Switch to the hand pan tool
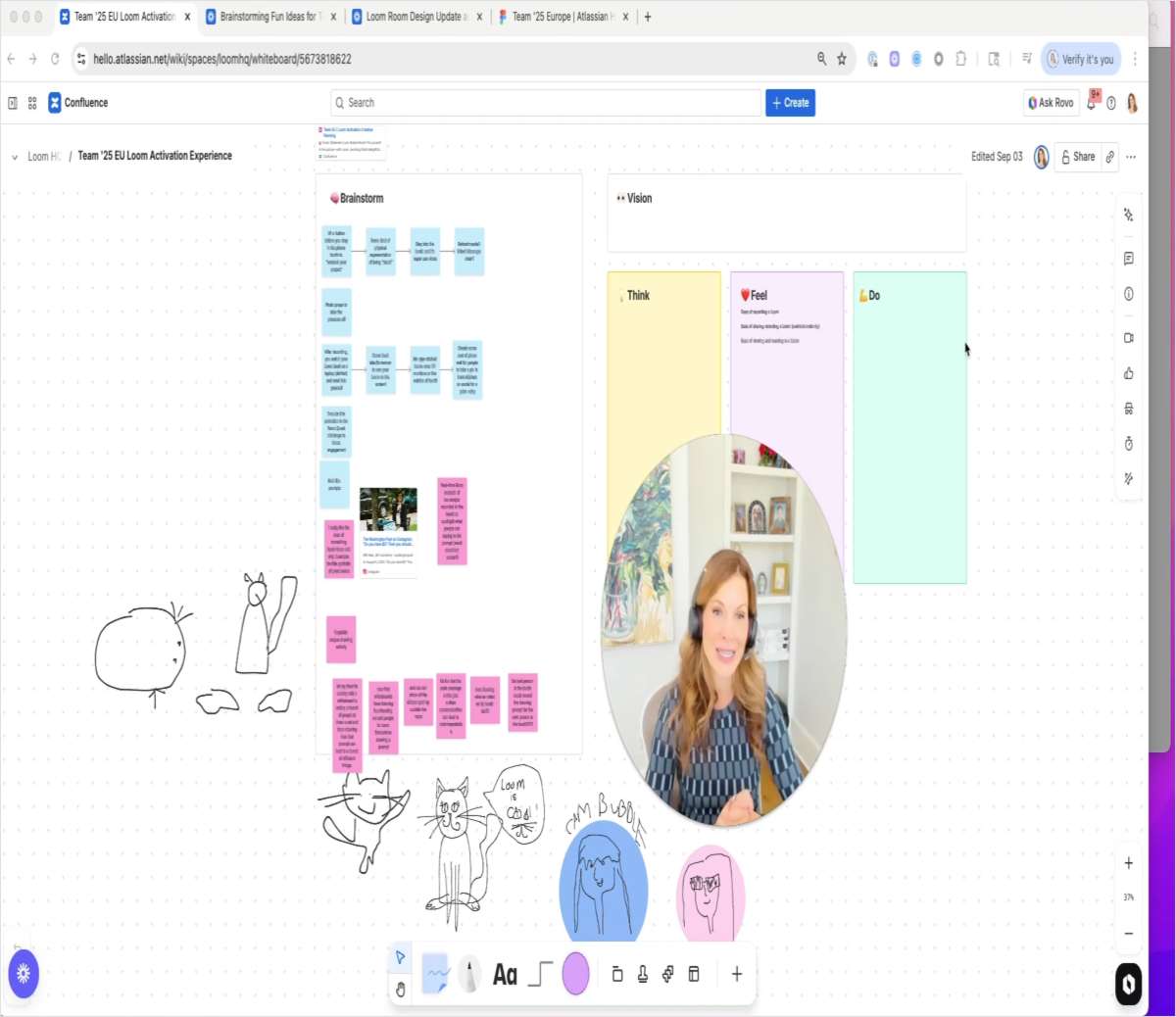The width and height of the screenshot is (1176, 1017). pos(402,991)
